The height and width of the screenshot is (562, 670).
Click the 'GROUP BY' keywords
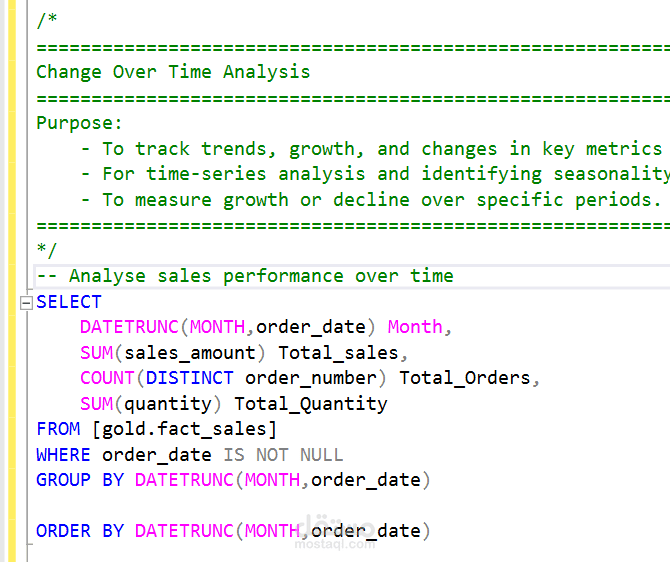pyautogui.click(x=80, y=480)
